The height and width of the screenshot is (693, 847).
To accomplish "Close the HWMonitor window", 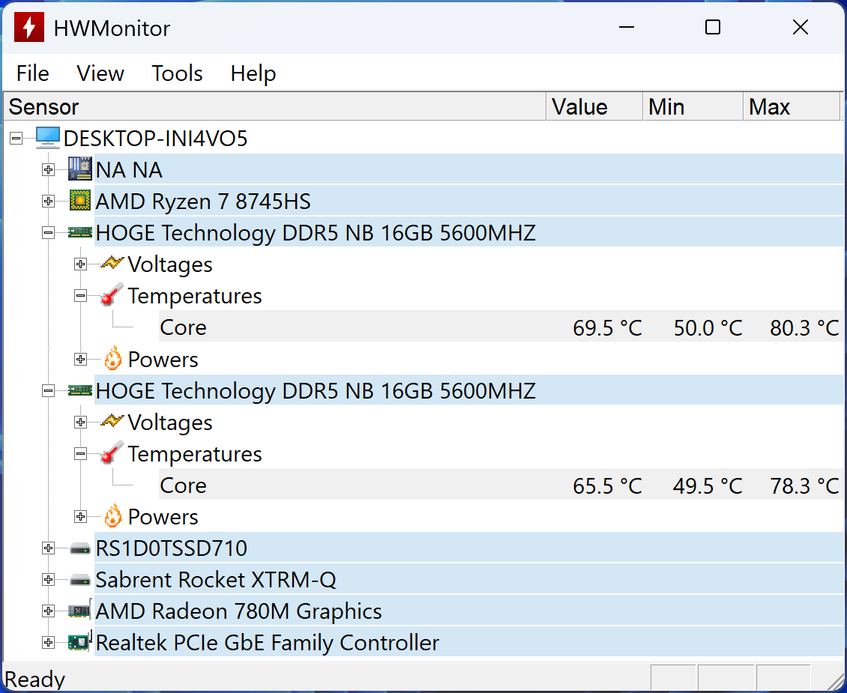I will click(801, 27).
